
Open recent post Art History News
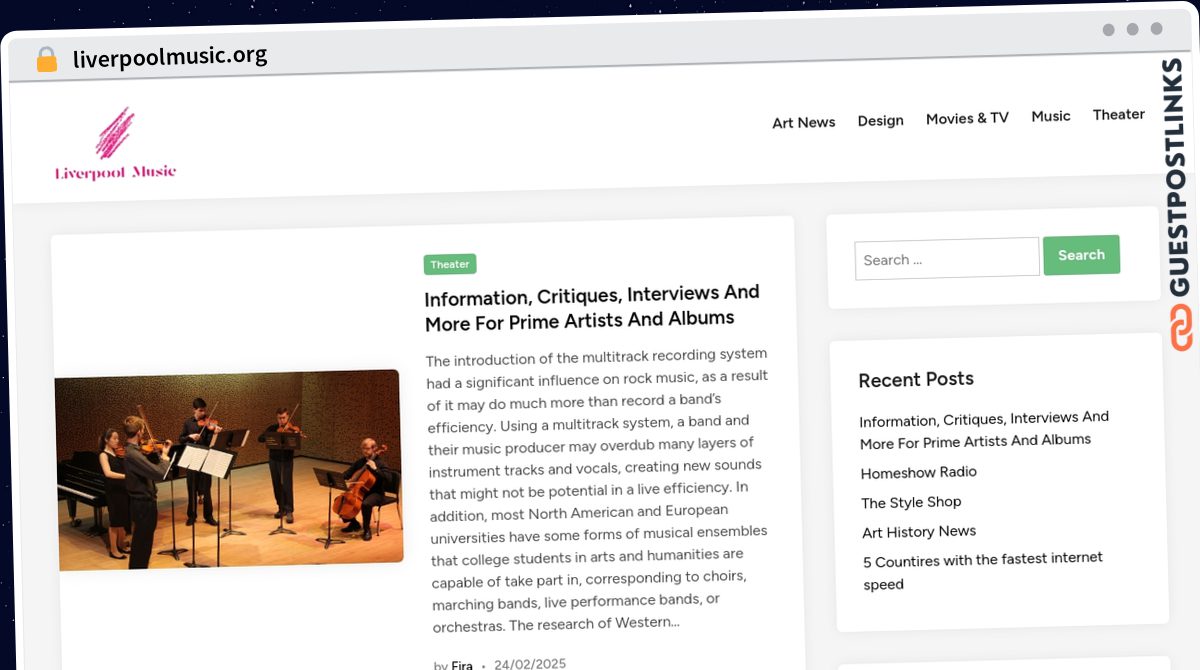pyautogui.click(x=919, y=531)
